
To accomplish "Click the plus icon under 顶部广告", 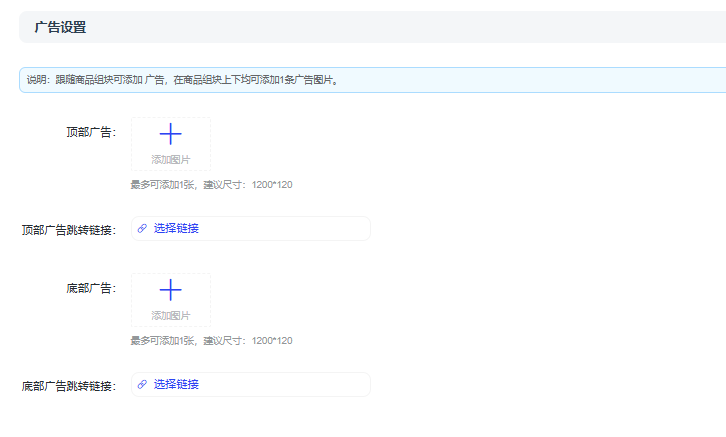I will [x=171, y=134].
